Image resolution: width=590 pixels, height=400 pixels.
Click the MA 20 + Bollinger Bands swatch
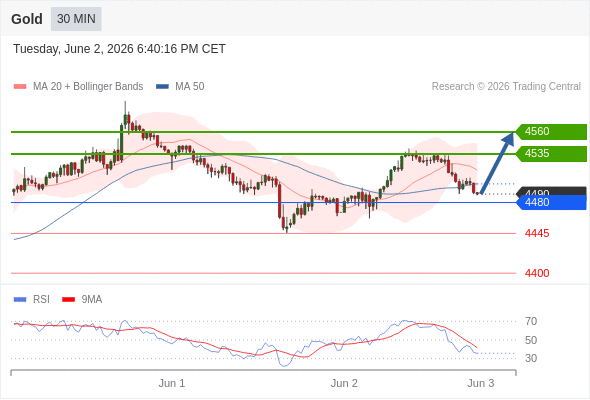pyautogui.click(x=20, y=87)
